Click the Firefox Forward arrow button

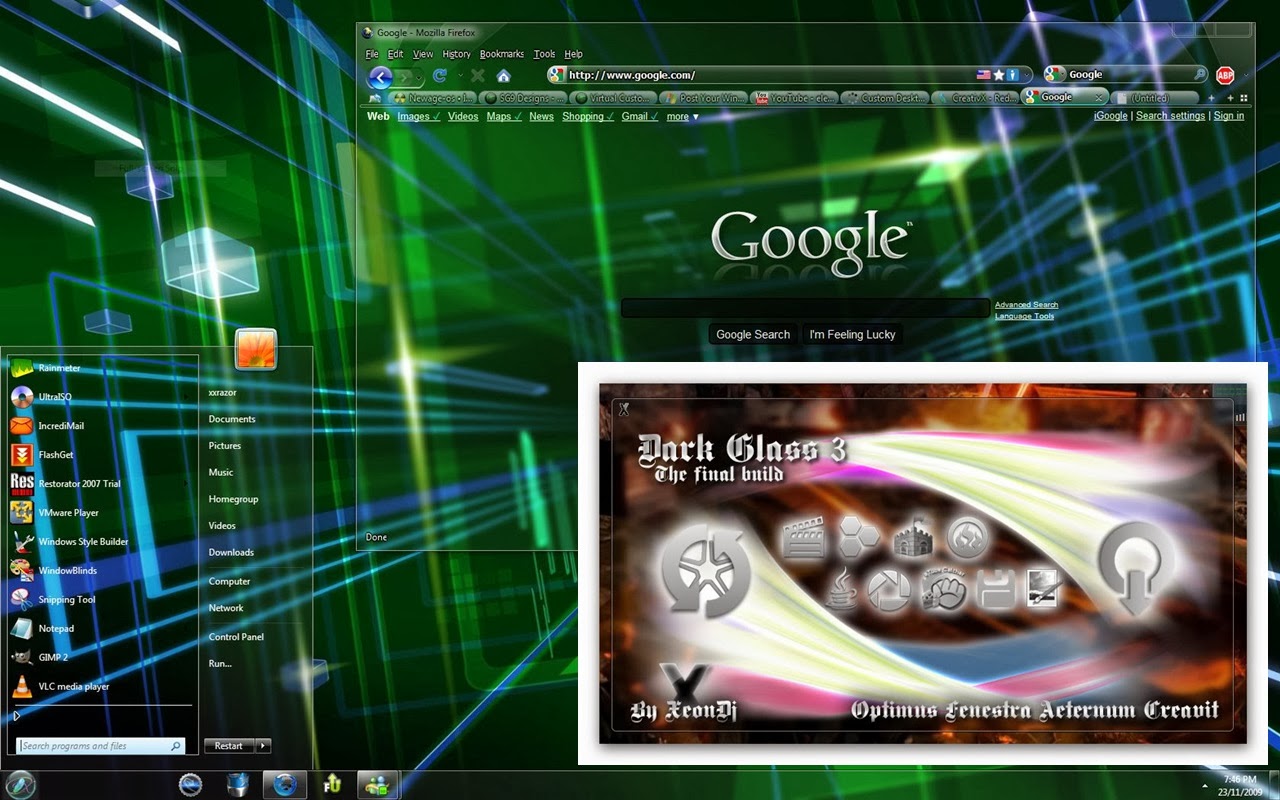pyautogui.click(x=405, y=76)
